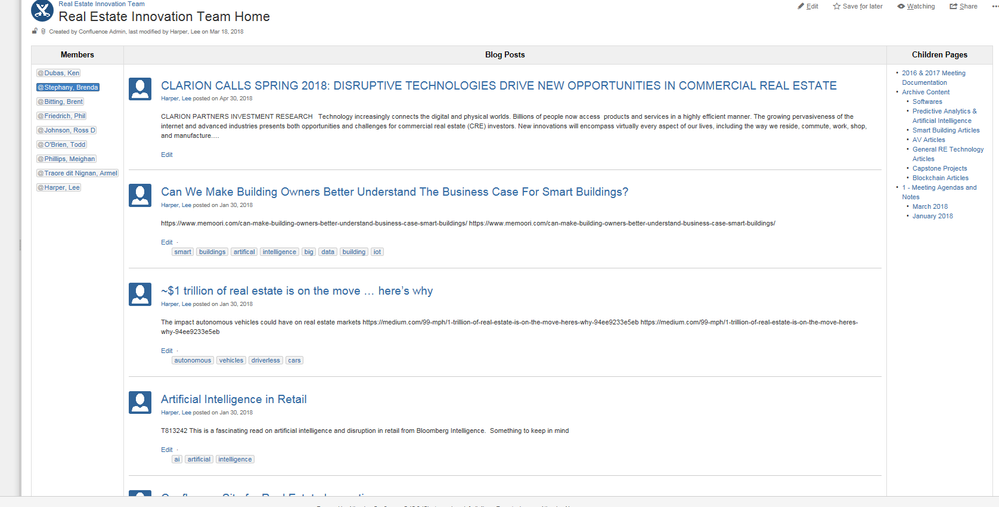
Task: Click Edit under the Clarion Calls post
Action: tap(166, 155)
